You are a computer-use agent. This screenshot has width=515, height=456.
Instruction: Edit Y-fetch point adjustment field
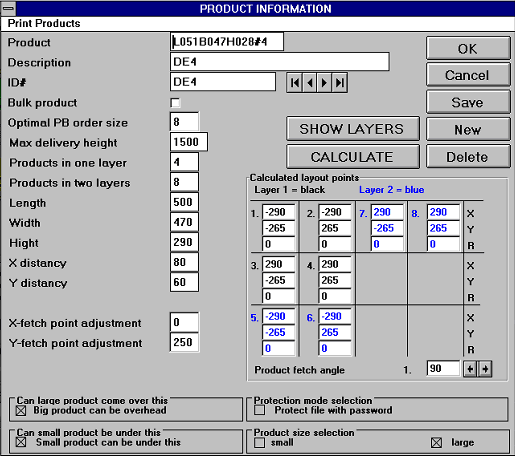pyautogui.click(x=184, y=342)
